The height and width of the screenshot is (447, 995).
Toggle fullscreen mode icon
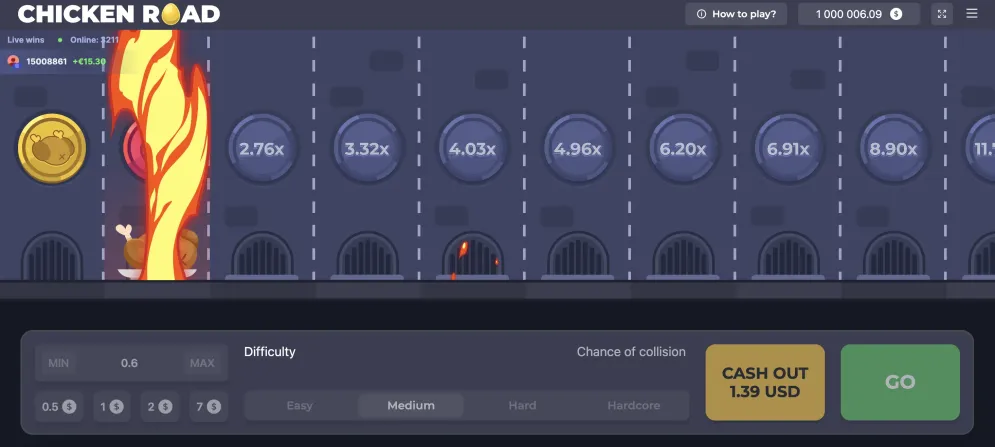tap(942, 14)
